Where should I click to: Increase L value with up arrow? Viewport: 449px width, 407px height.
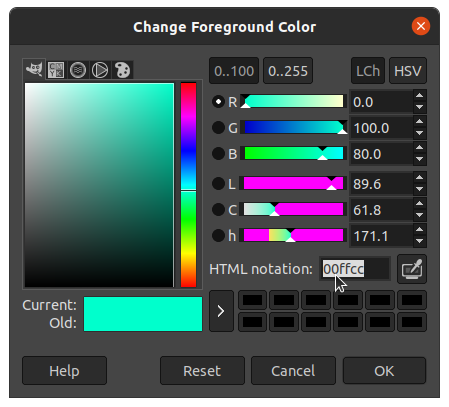[x=420, y=178]
